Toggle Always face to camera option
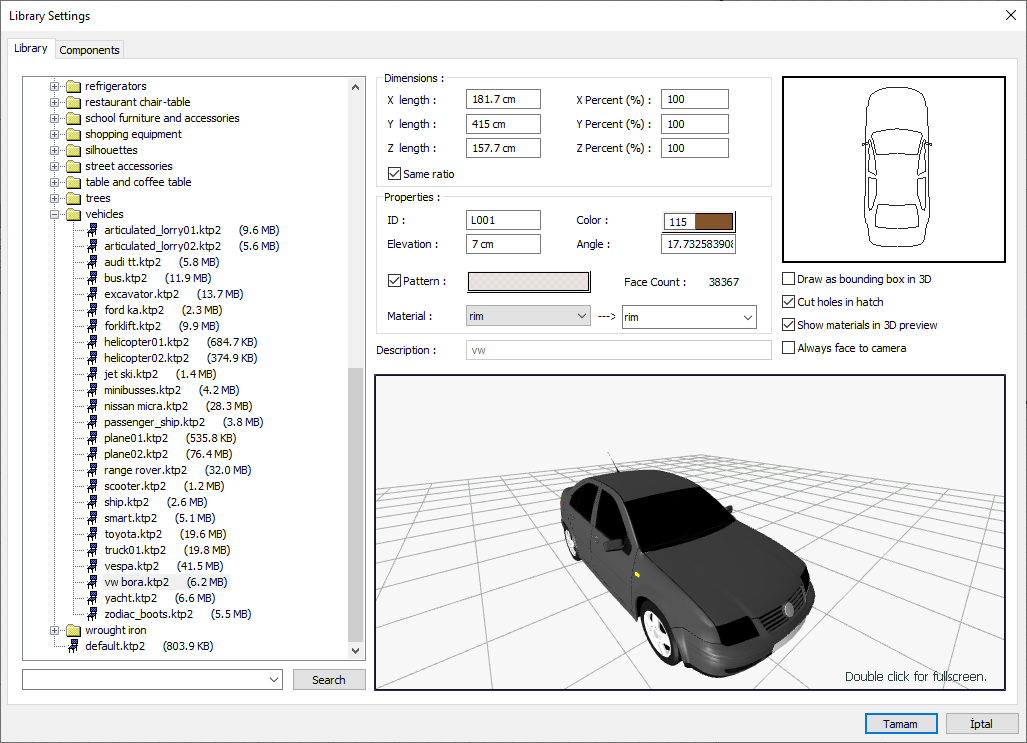This screenshot has width=1027, height=743. pos(789,348)
